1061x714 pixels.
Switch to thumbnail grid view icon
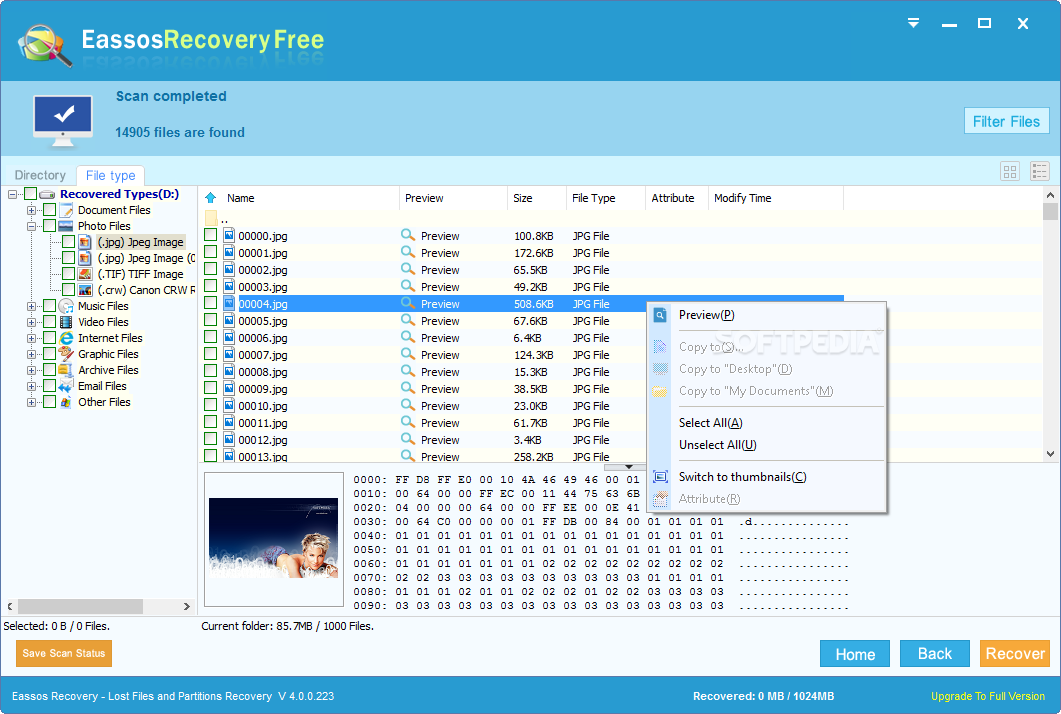pyautogui.click(x=1010, y=172)
